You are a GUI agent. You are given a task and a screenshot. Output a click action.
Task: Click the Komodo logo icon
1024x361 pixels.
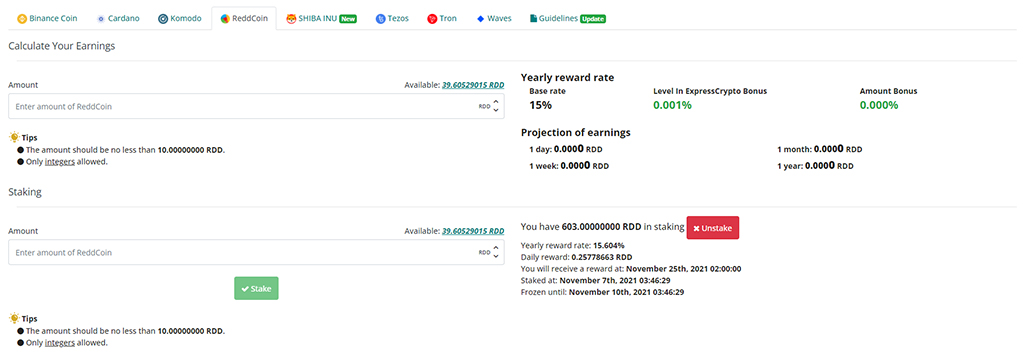point(163,19)
